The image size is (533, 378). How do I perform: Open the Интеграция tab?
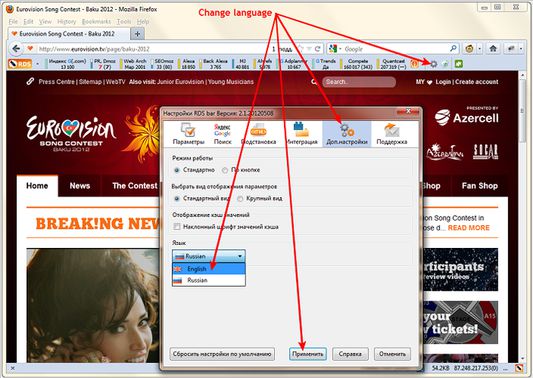coord(301,134)
